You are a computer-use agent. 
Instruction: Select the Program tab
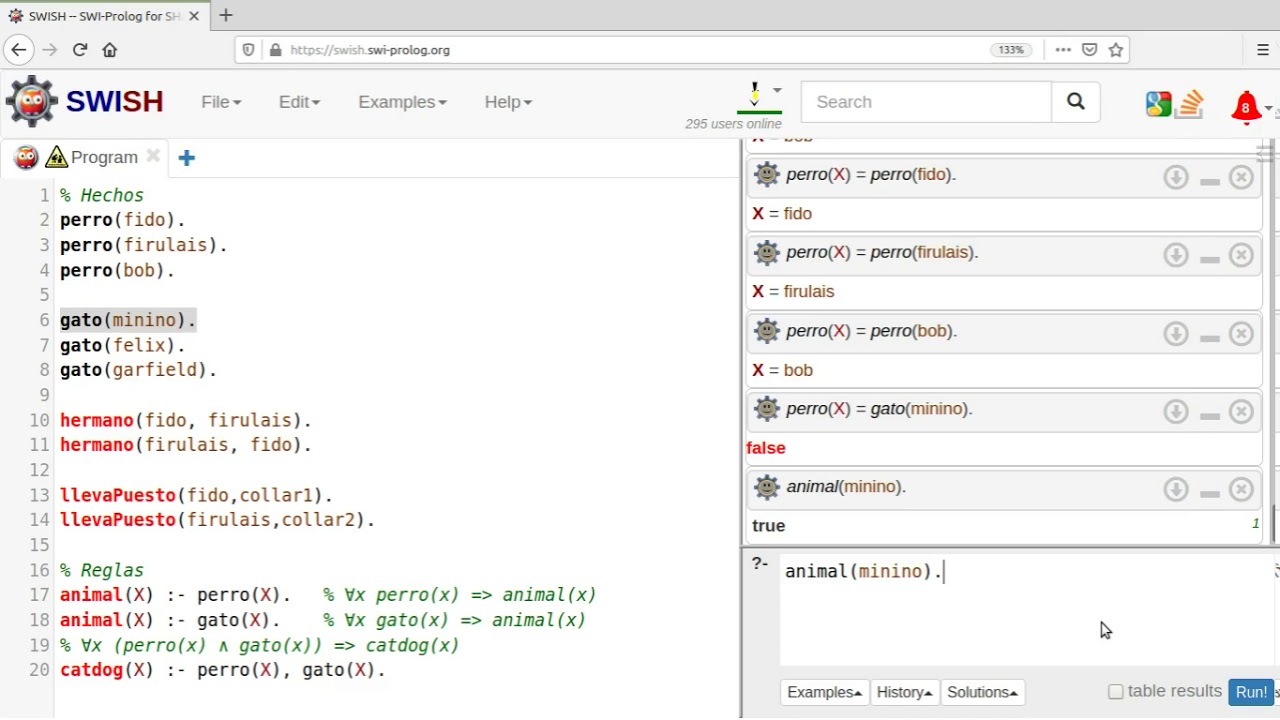click(104, 157)
